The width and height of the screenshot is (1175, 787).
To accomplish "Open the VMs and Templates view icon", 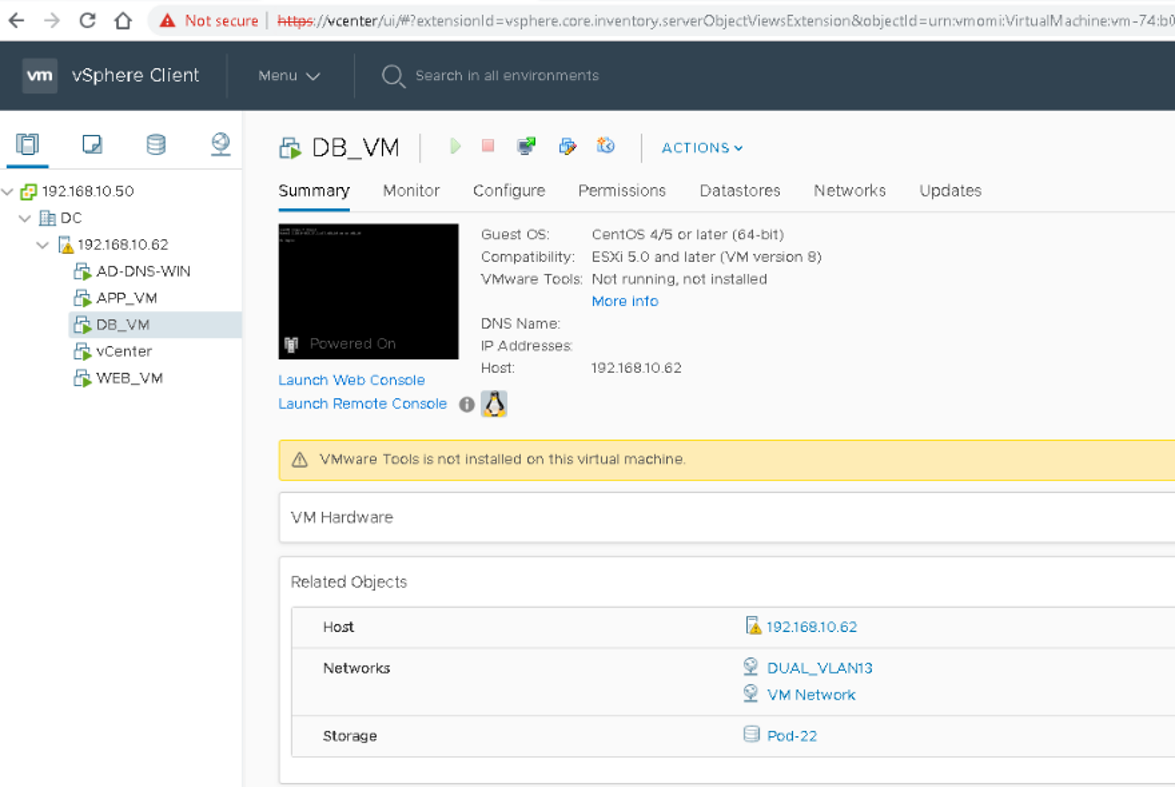I will point(91,144).
